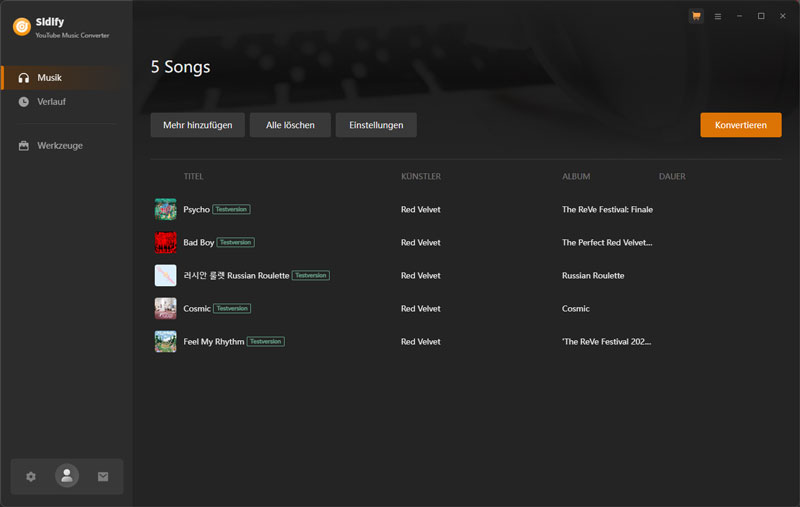800x507 pixels.
Task: Open the hamburger menu in title bar
Action: [x=717, y=16]
